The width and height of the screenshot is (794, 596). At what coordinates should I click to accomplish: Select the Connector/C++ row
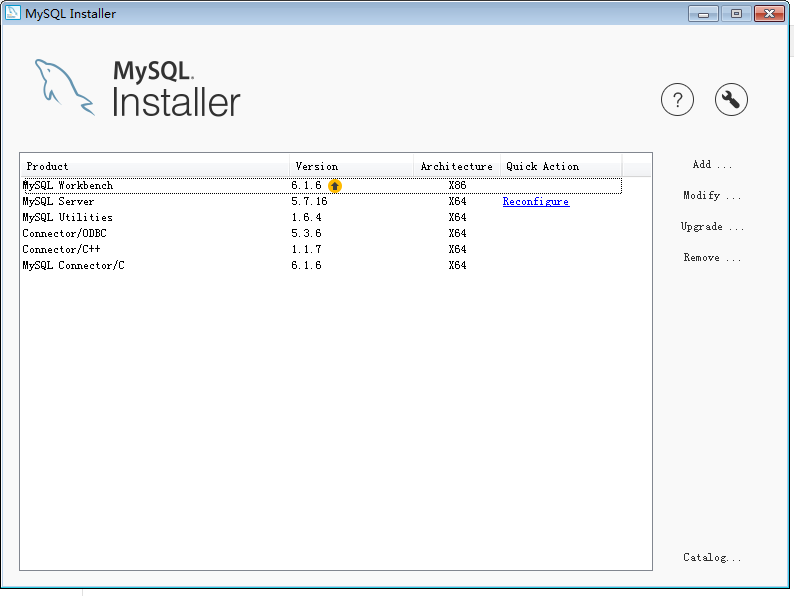click(x=322, y=250)
